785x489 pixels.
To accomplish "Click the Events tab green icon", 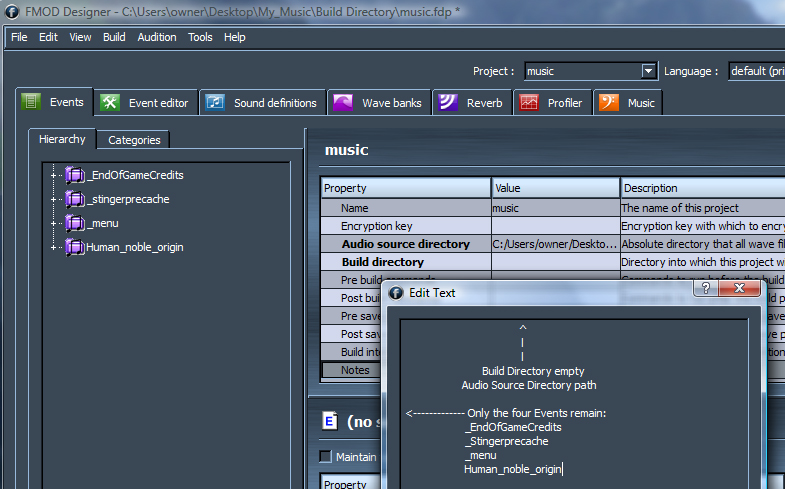I will pyautogui.click(x=31, y=102).
